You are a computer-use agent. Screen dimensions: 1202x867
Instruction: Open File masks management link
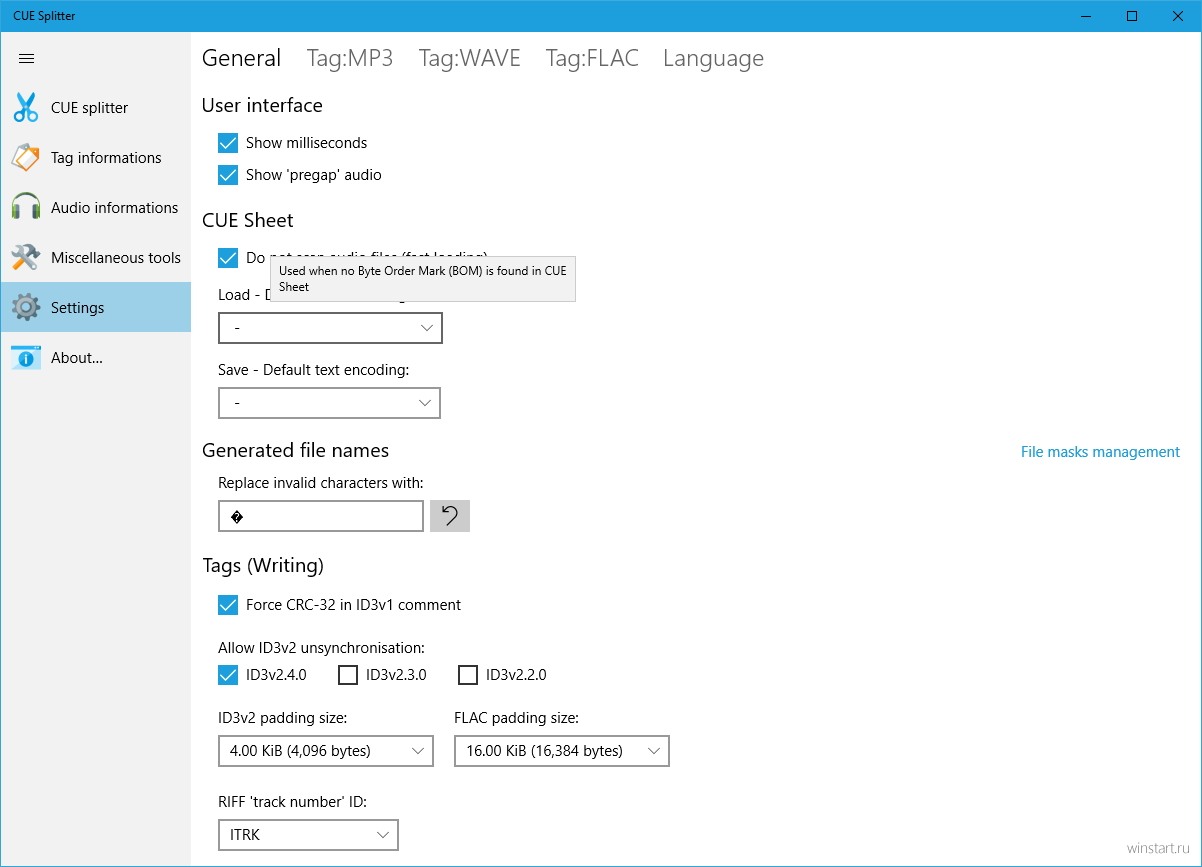click(x=1100, y=452)
